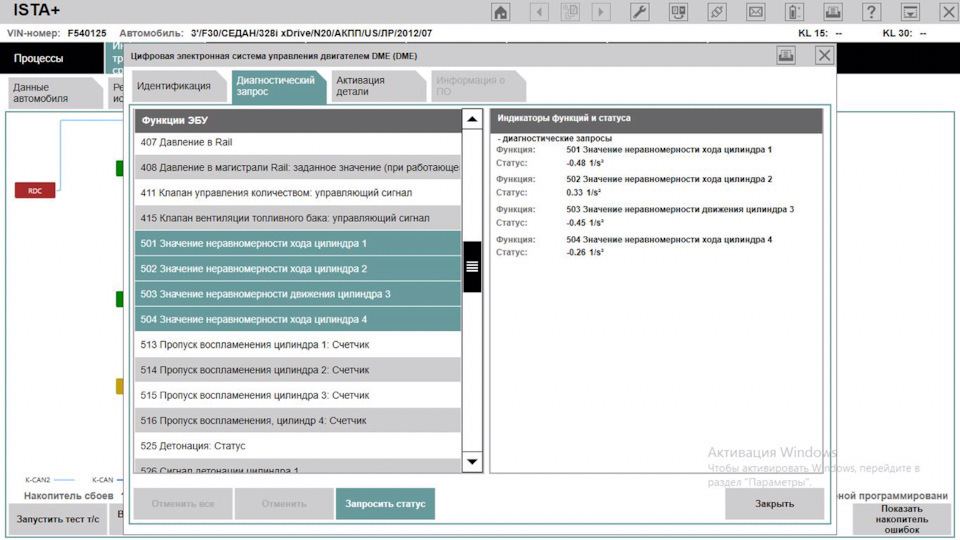Viewport: 960px width, 540px height.
Task: Click Индикаторы функций и статуса header
Action: click(656, 121)
